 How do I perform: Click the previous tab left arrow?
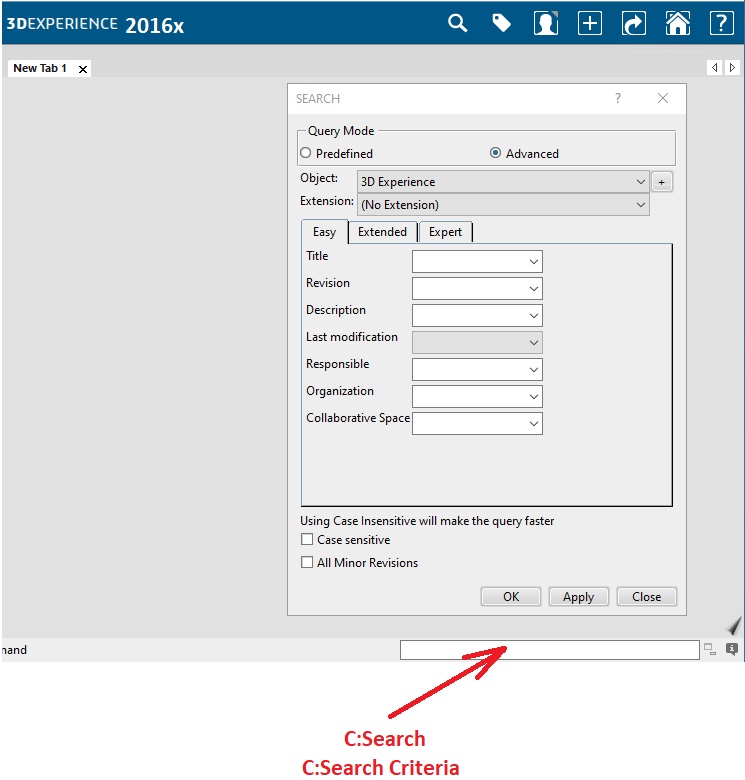tap(714, 67)
